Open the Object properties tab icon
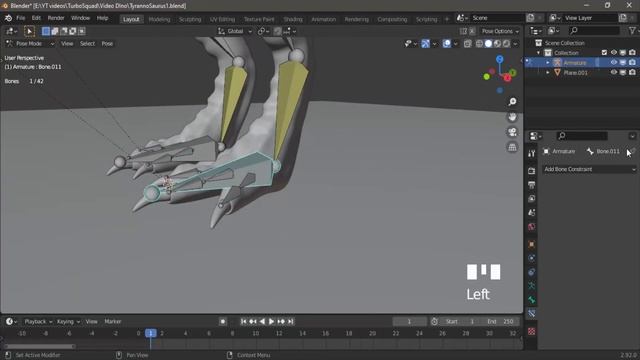This screenshot has width=640, height=360. pyautogui.click(x=531, y=244)
